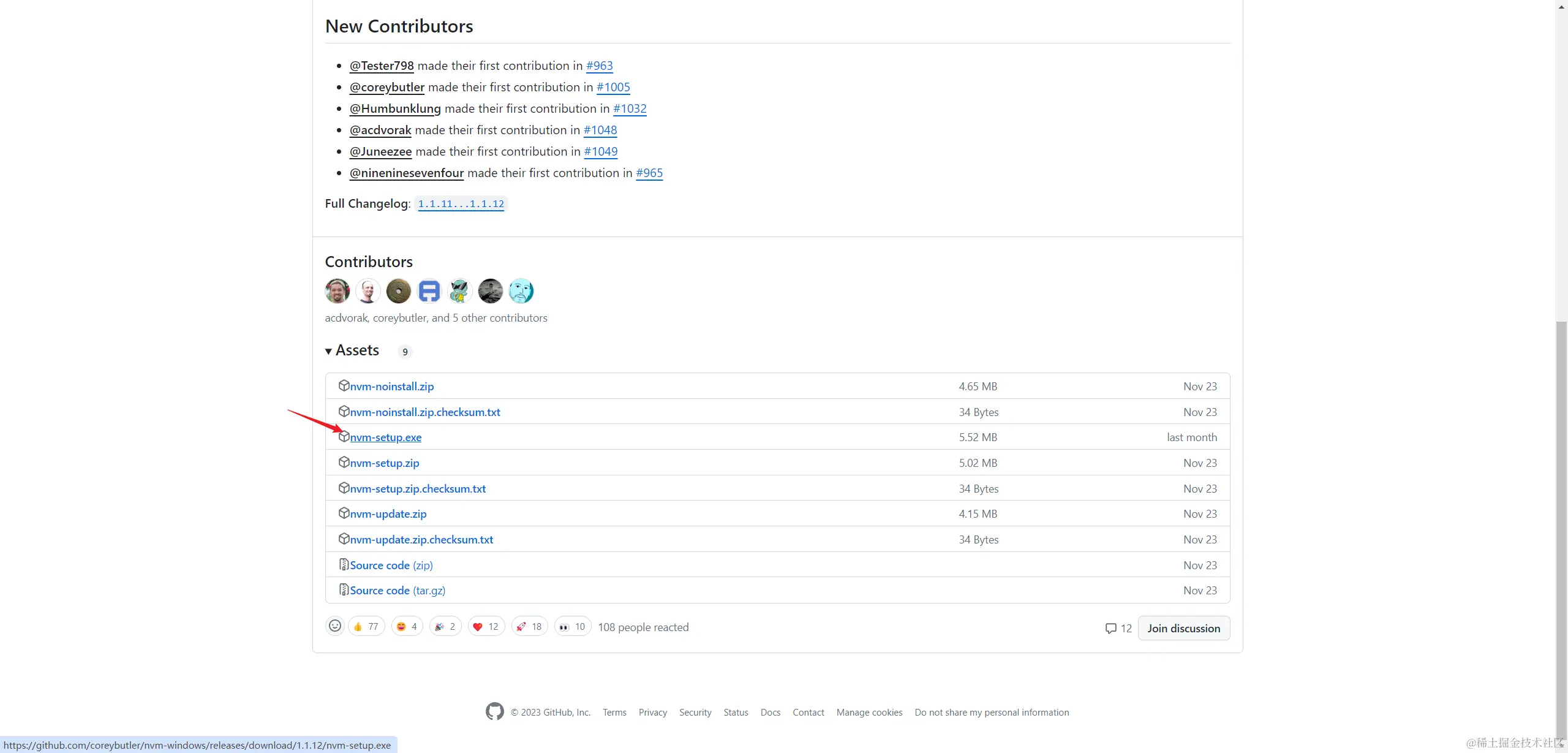Open @nineninesevenfour profile link
The width and height of the screenshot is (1568, 753).
click(407, 173)
